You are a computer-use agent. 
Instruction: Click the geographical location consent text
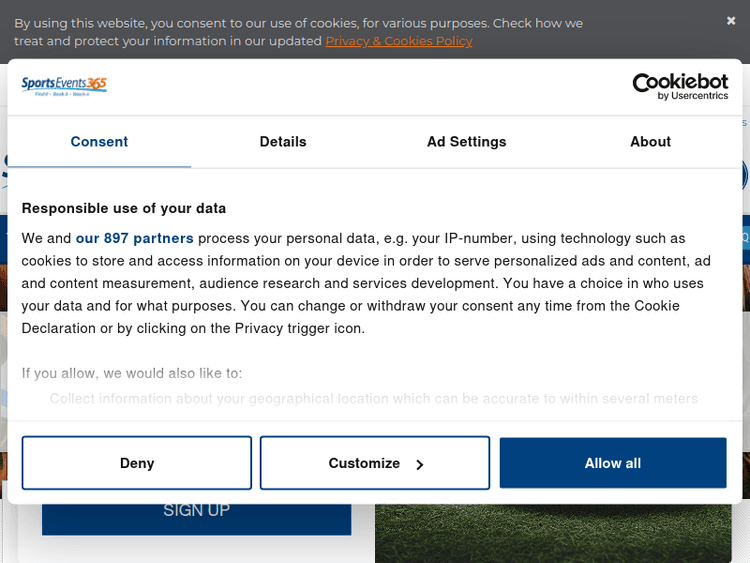(x=373, y=398)
